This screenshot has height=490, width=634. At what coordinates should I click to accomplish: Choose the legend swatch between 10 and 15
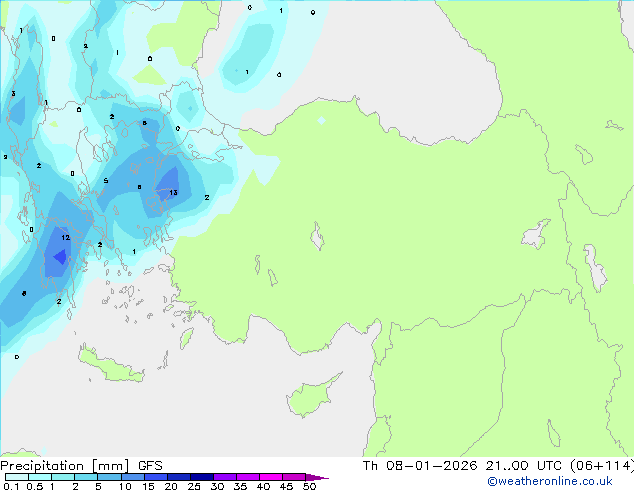pos(133,477)
